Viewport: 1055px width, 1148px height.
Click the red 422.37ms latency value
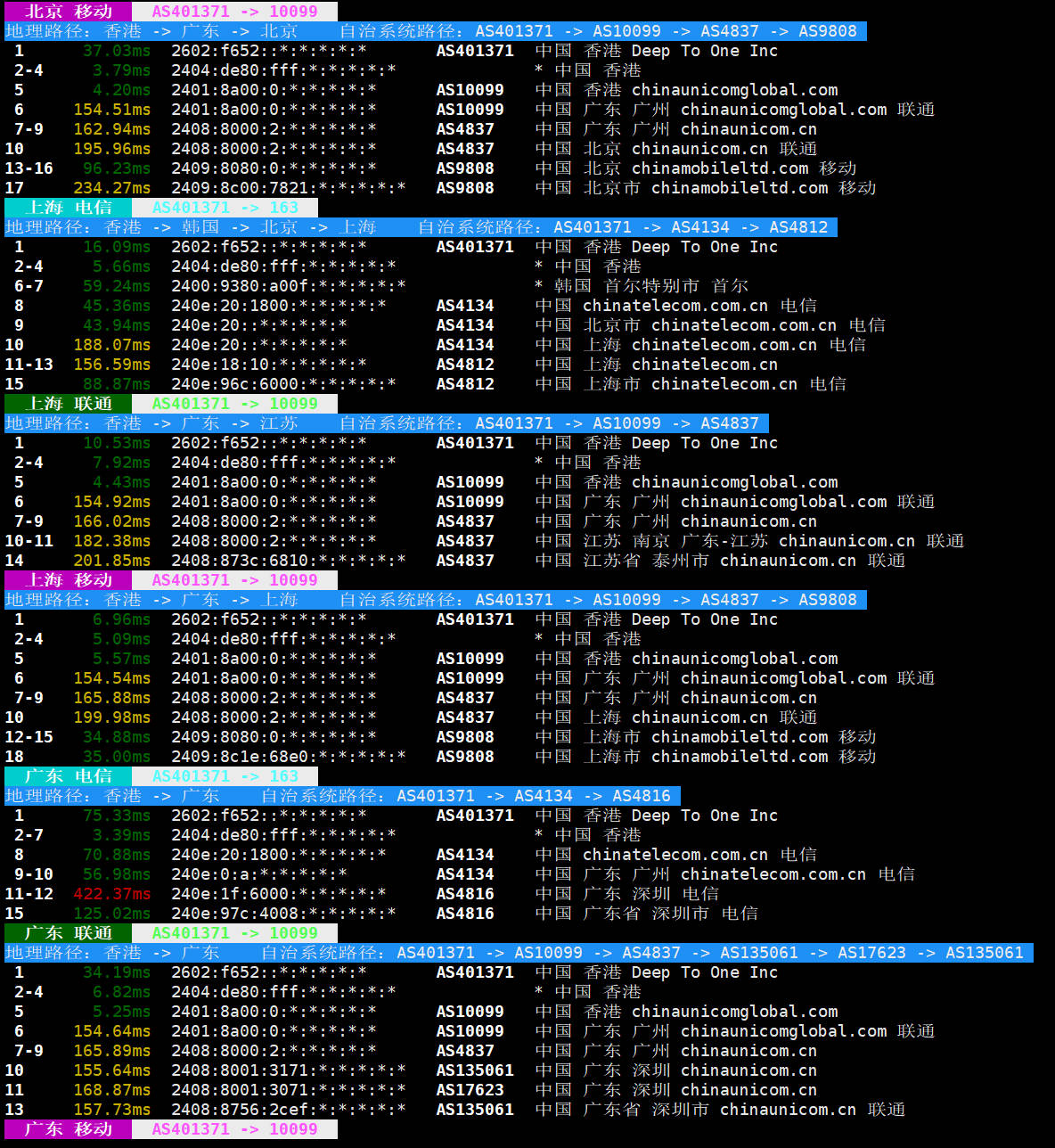click(111, 894)
